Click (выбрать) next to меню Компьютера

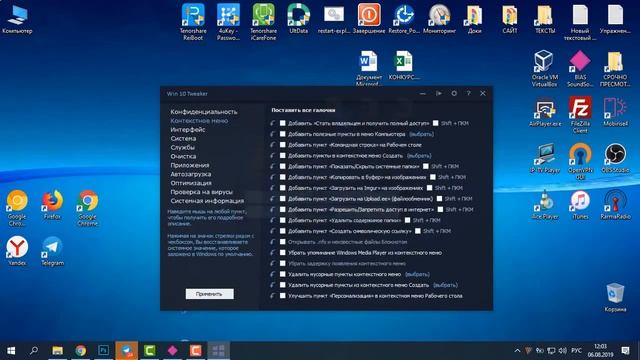(421, 134)
